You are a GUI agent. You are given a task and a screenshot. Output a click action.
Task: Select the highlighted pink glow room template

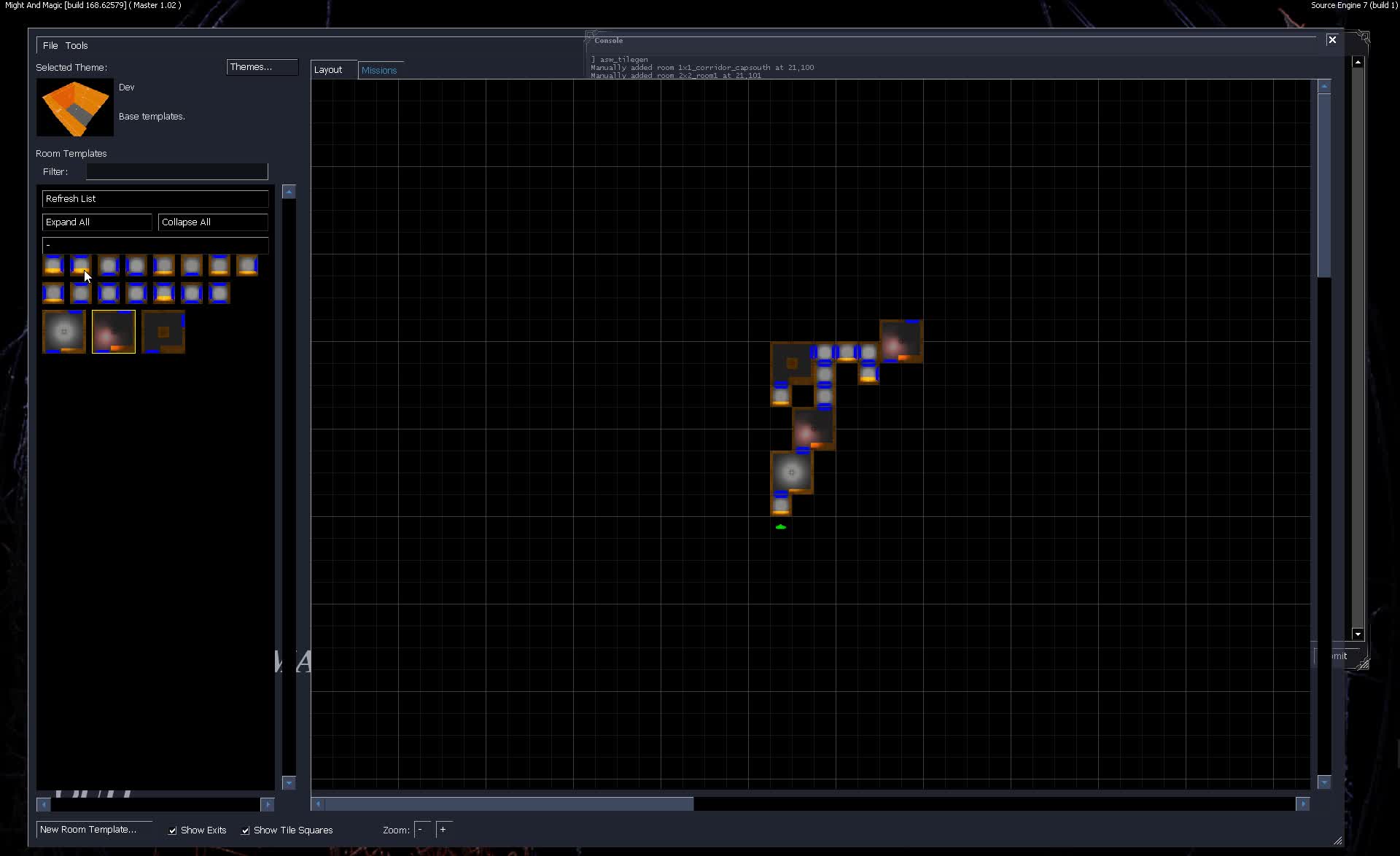point(114,332)
